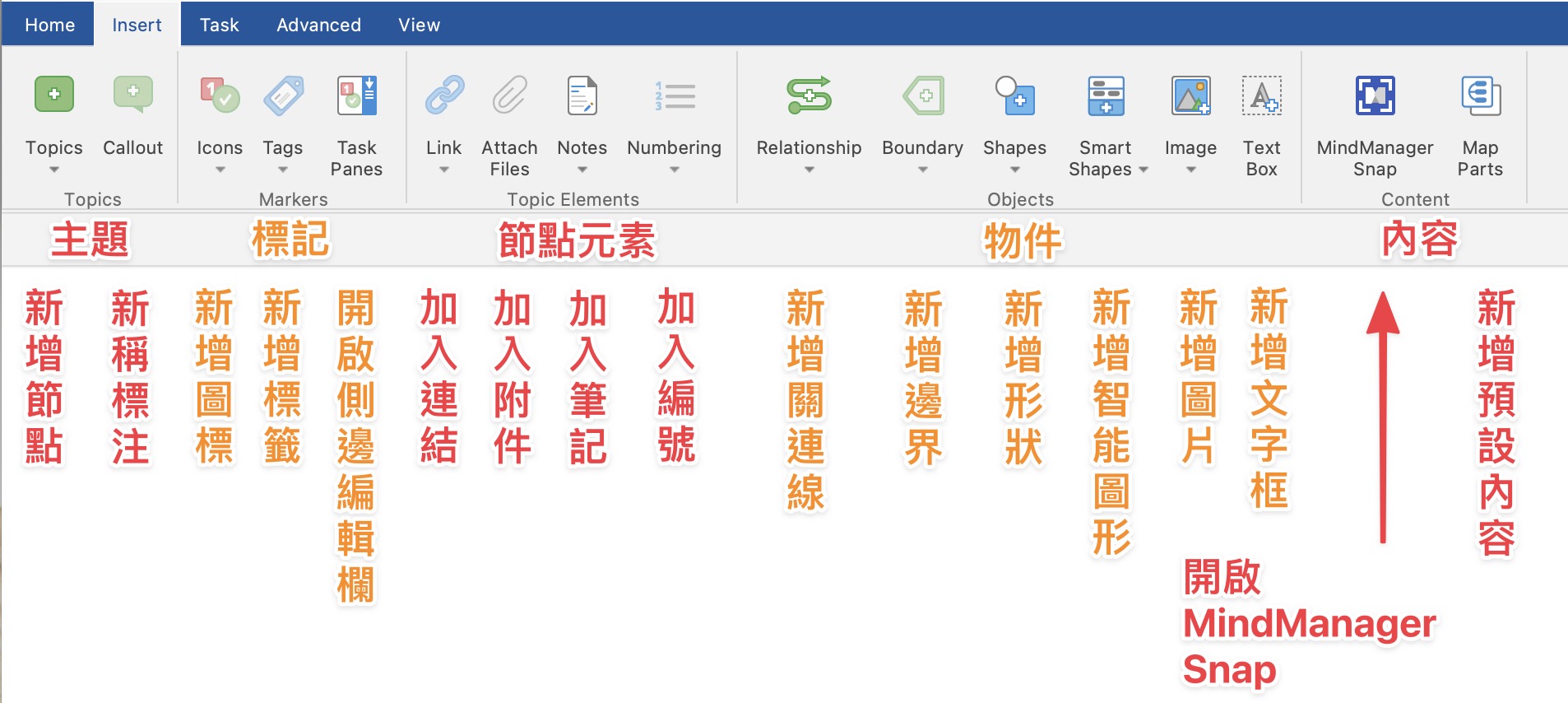Open the Advanced tab
The width and height of the screenshot is (1568, 703).
319,25
